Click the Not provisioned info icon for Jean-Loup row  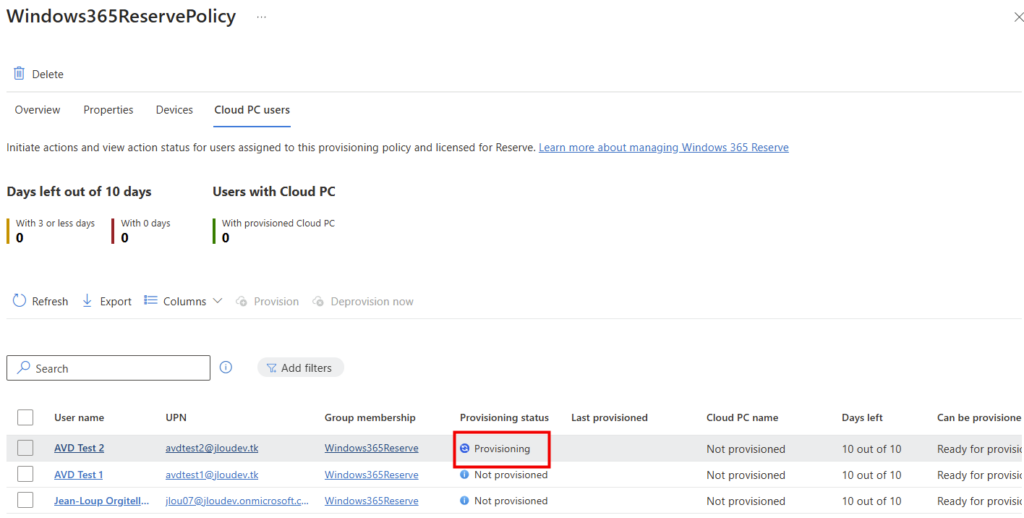pos(465,501)
